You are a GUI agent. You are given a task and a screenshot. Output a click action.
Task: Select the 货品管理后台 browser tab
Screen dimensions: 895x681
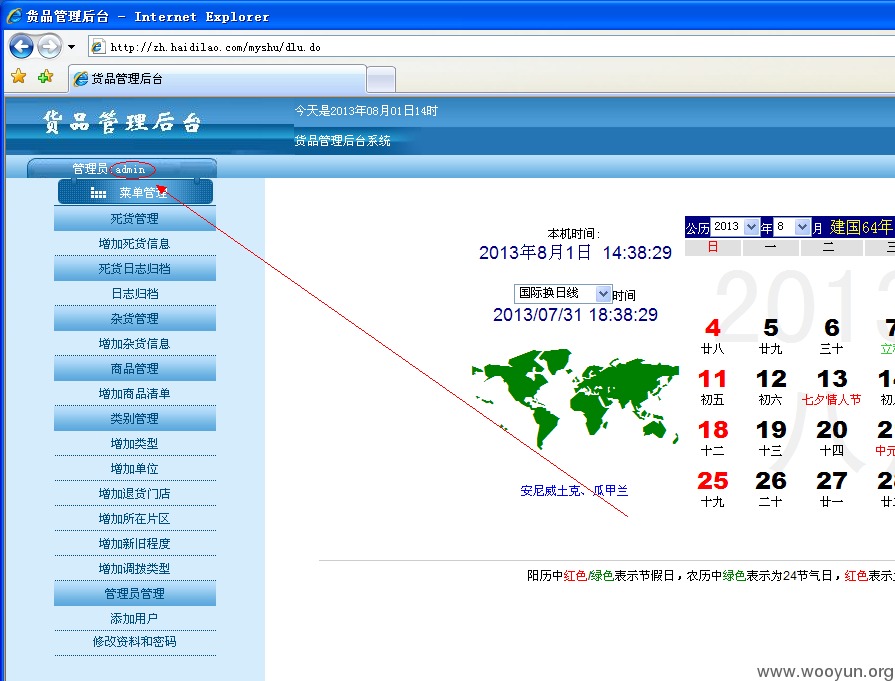[217, 79]
